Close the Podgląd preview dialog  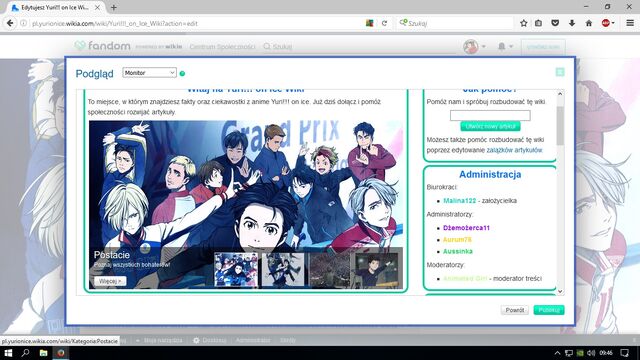pyautogui.click(x=560, y=72)
